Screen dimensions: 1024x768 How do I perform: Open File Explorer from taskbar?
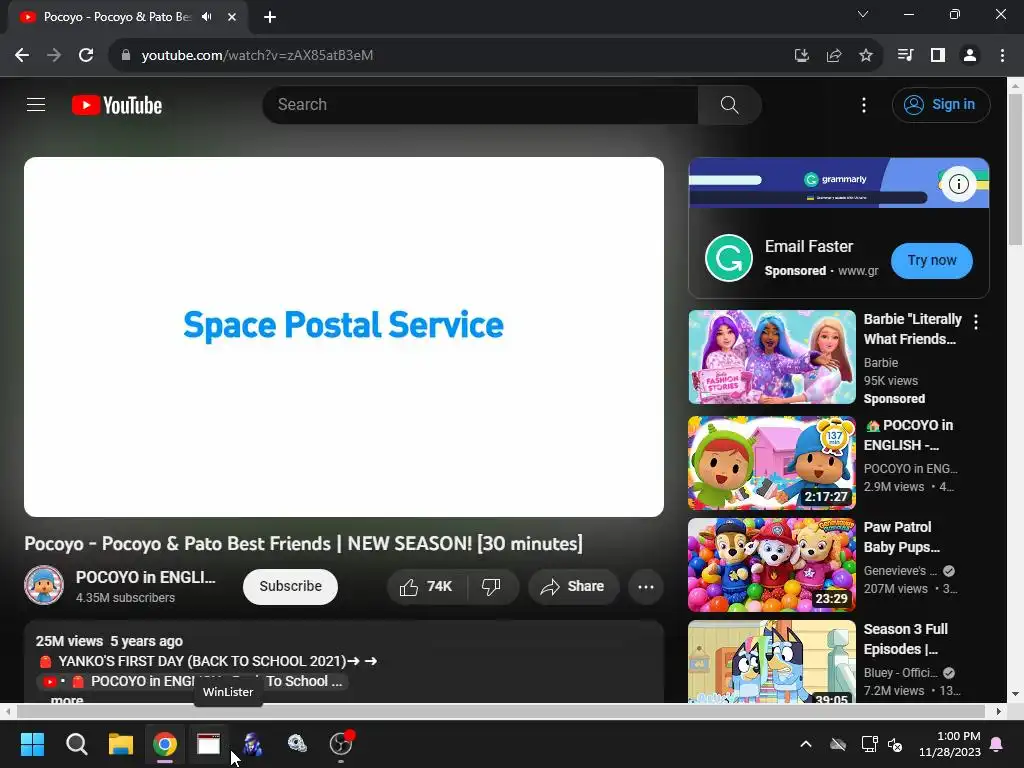121,744
